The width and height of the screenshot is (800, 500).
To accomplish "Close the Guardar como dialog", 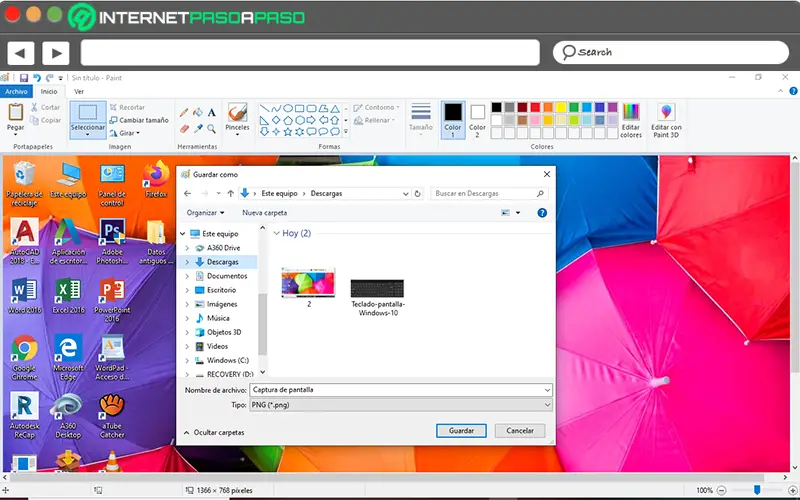I will tap(546, 174).
